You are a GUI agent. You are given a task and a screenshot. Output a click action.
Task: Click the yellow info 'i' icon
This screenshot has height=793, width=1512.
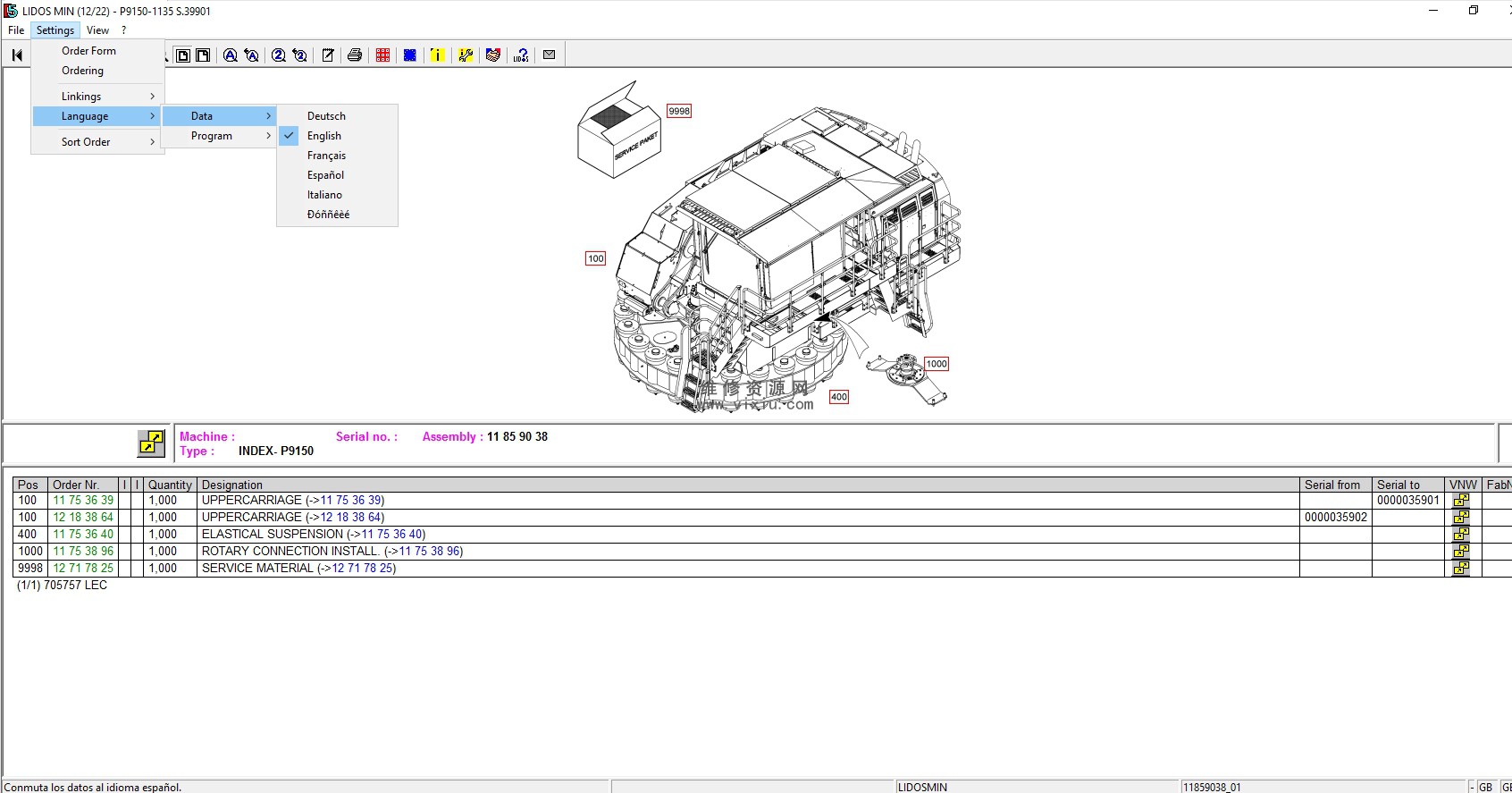pos(437,55)
